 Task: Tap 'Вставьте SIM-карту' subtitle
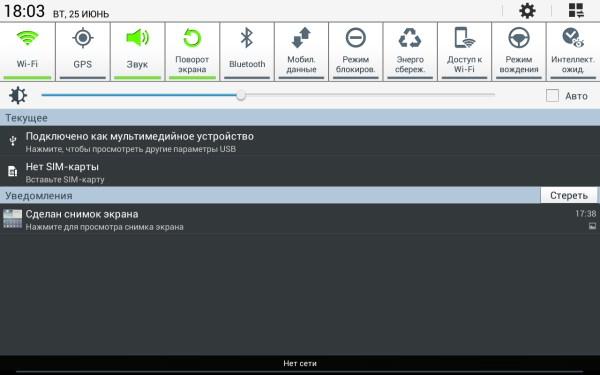[65, 179]
